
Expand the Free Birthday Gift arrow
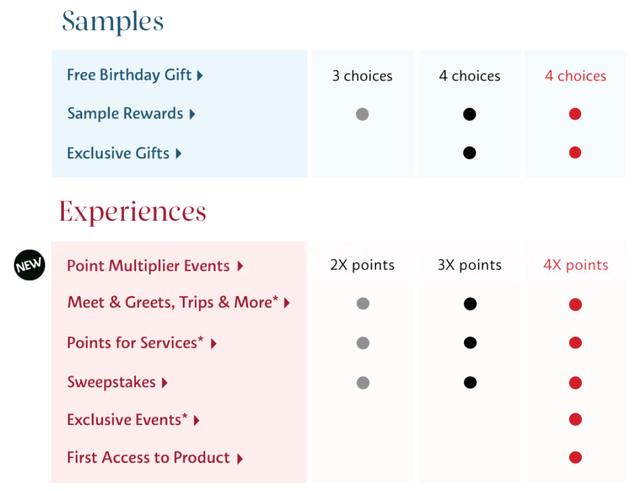(x=200, y=75)
